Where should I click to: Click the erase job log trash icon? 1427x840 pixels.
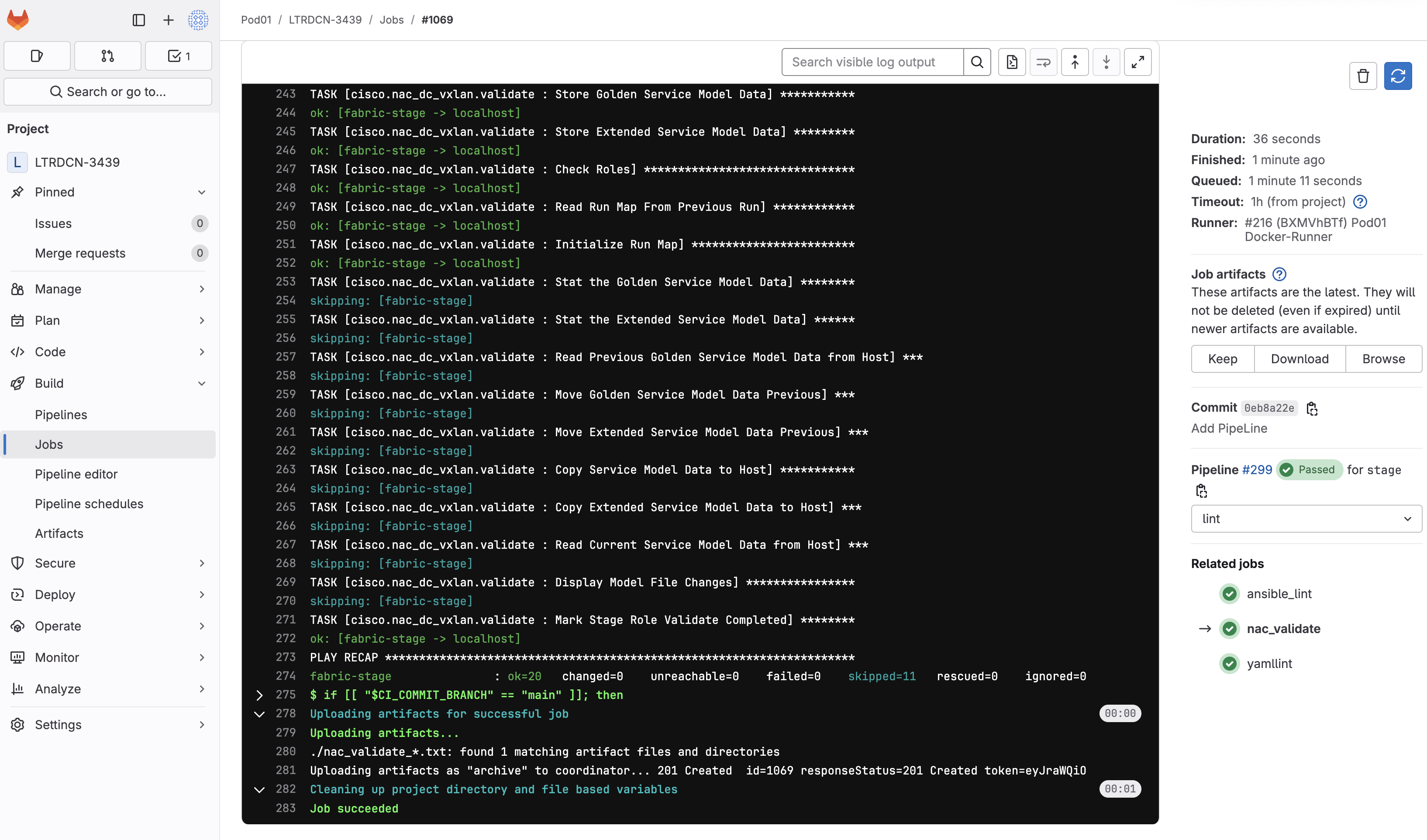click(x=1362, y=76)
